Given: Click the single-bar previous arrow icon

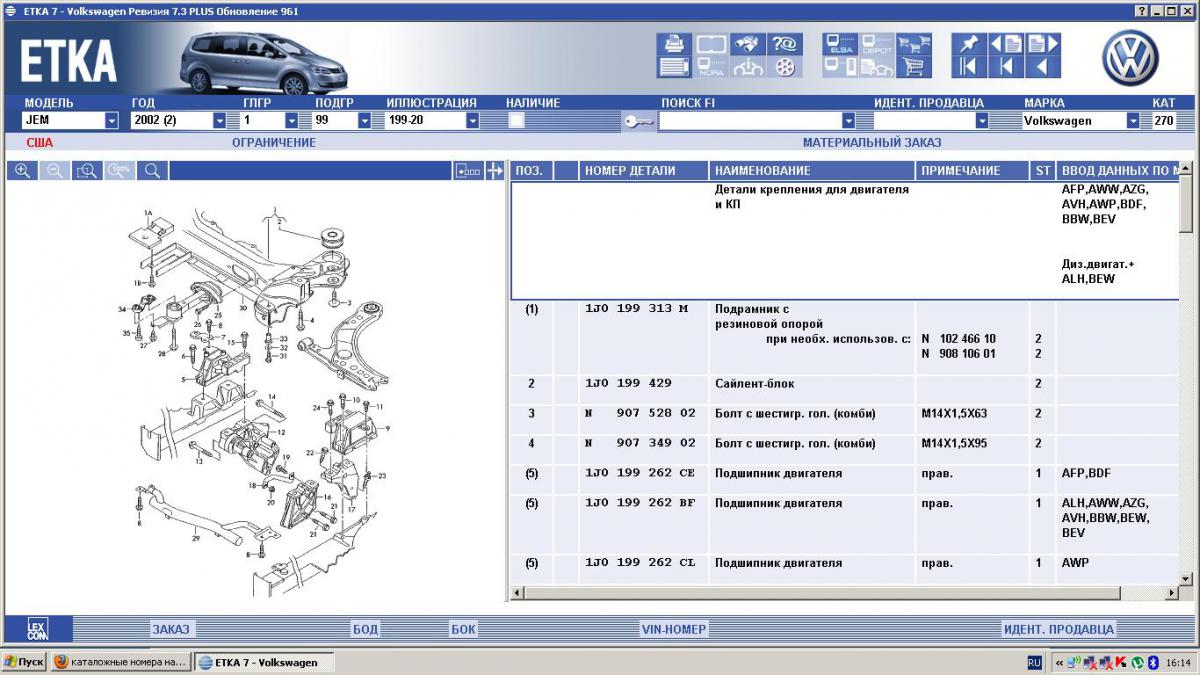Looking at the screenshot, I should point(1006,67).
